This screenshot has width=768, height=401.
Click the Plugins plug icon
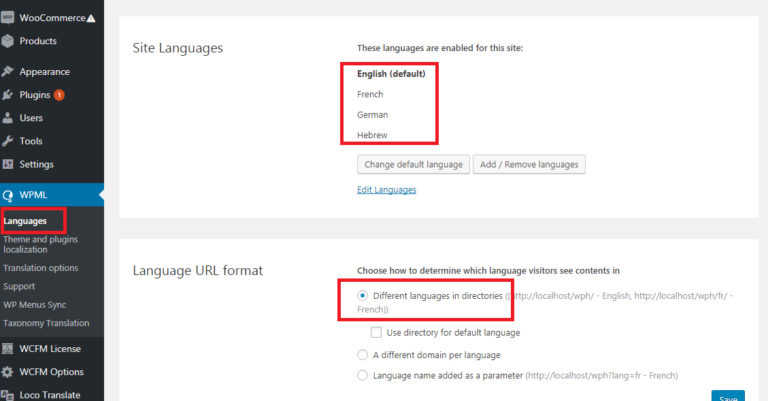tap(8, 95)
